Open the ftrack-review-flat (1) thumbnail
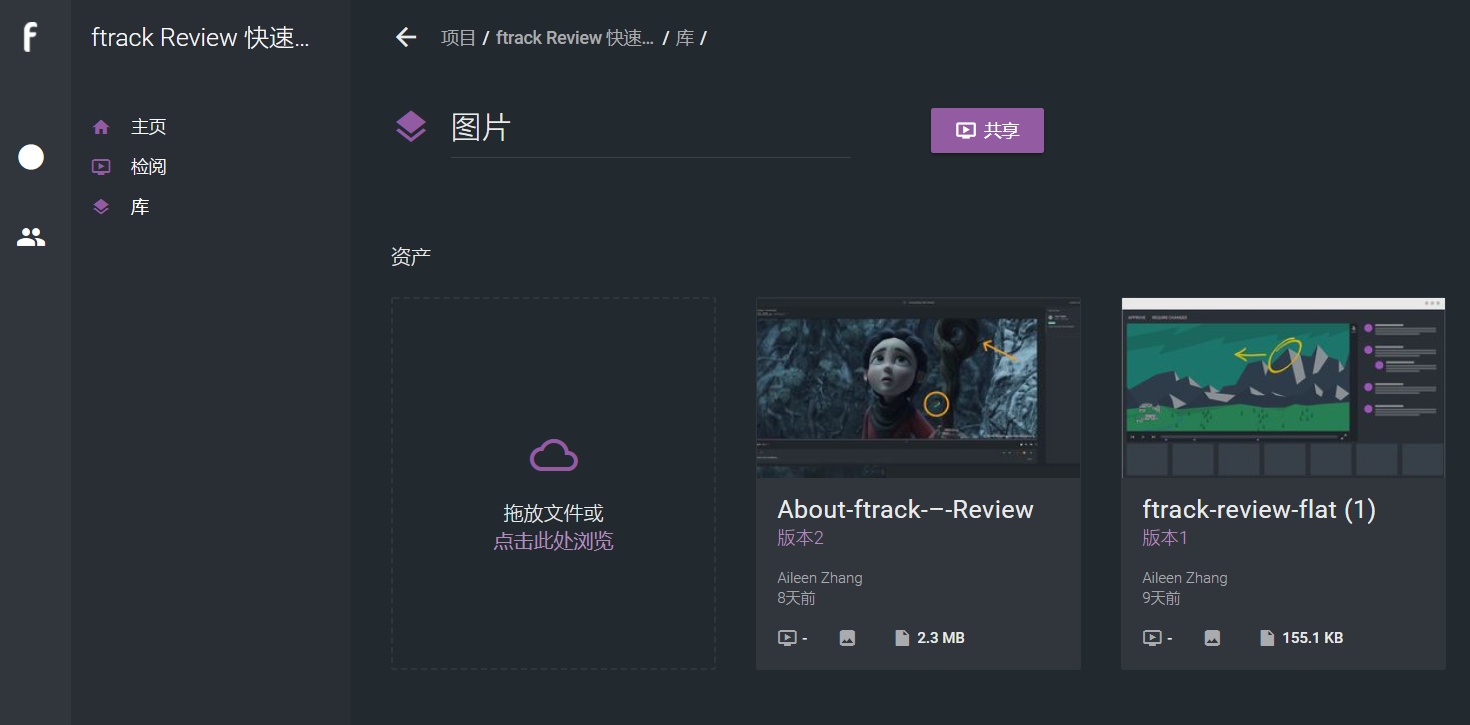Screen dimensions: 1470x725 click(1283, 387)
